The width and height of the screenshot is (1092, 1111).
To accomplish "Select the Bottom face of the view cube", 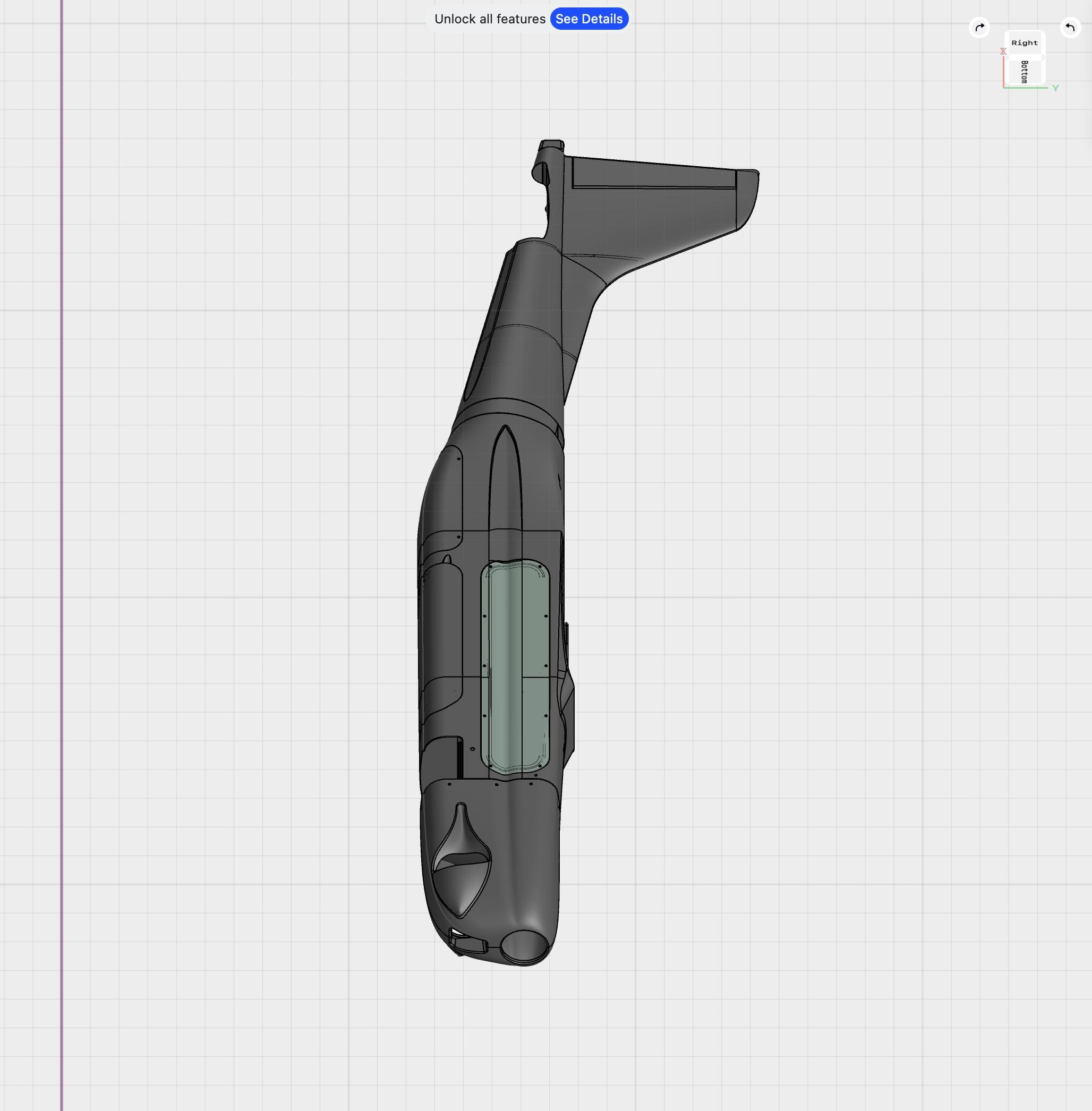I will click(1025, 72).
